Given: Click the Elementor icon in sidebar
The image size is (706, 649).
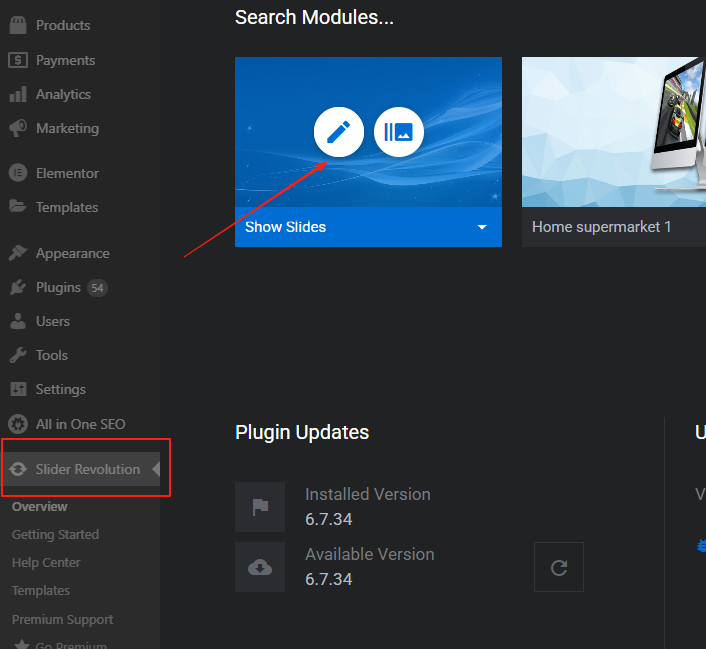Looking at the screenshot, I should tap(18, 173).
